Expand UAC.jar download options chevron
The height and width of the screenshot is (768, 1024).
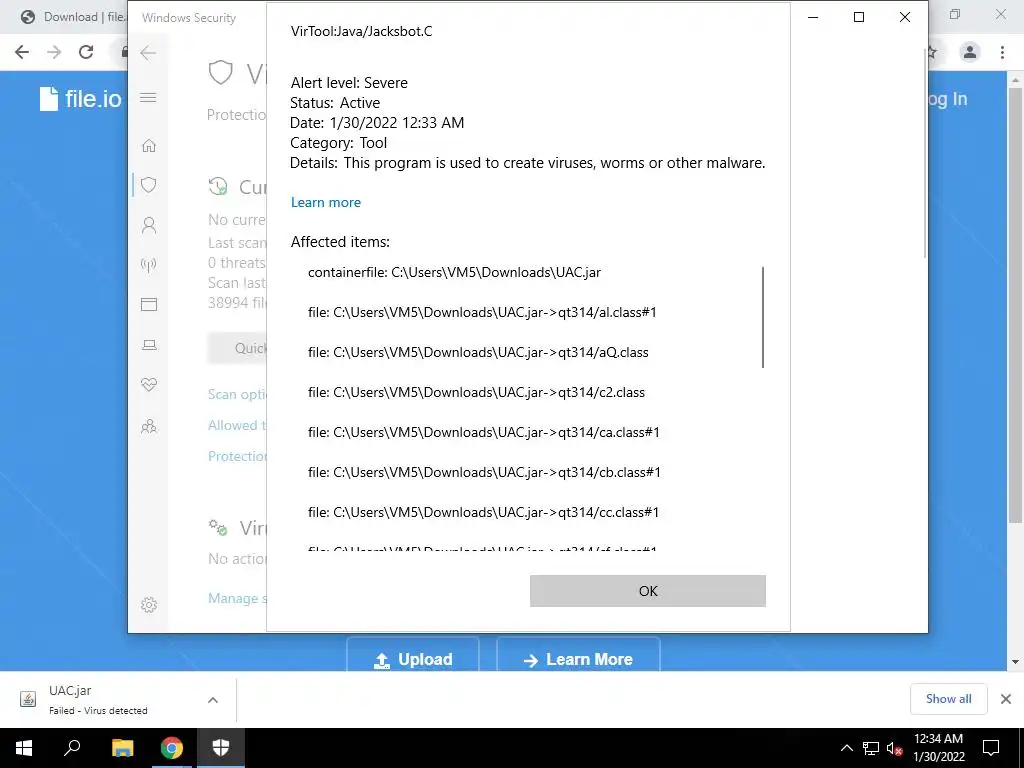tap(213, 700)
